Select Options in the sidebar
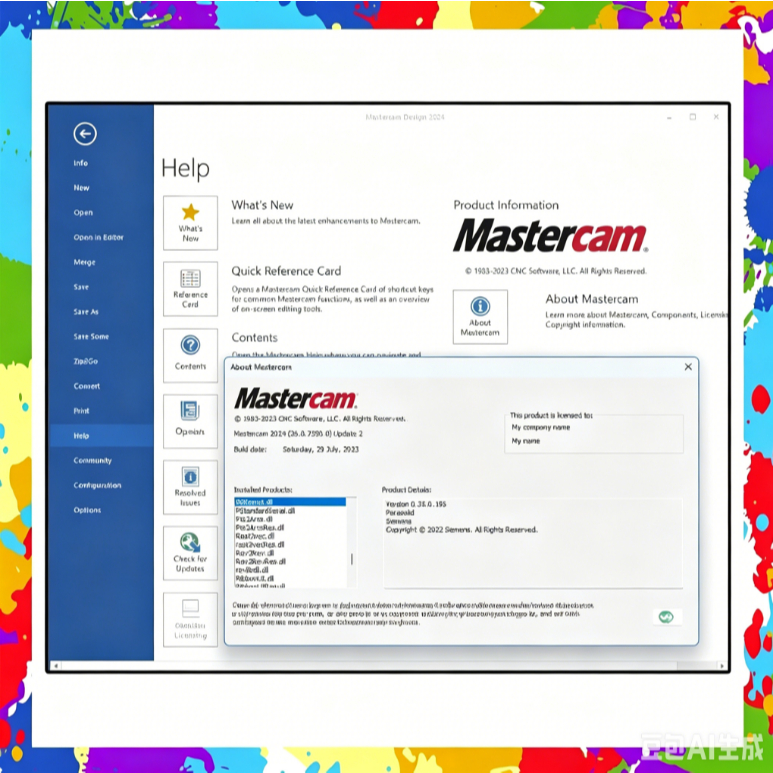The width and height of the screenshot is (773, 773). pos(87,510)
